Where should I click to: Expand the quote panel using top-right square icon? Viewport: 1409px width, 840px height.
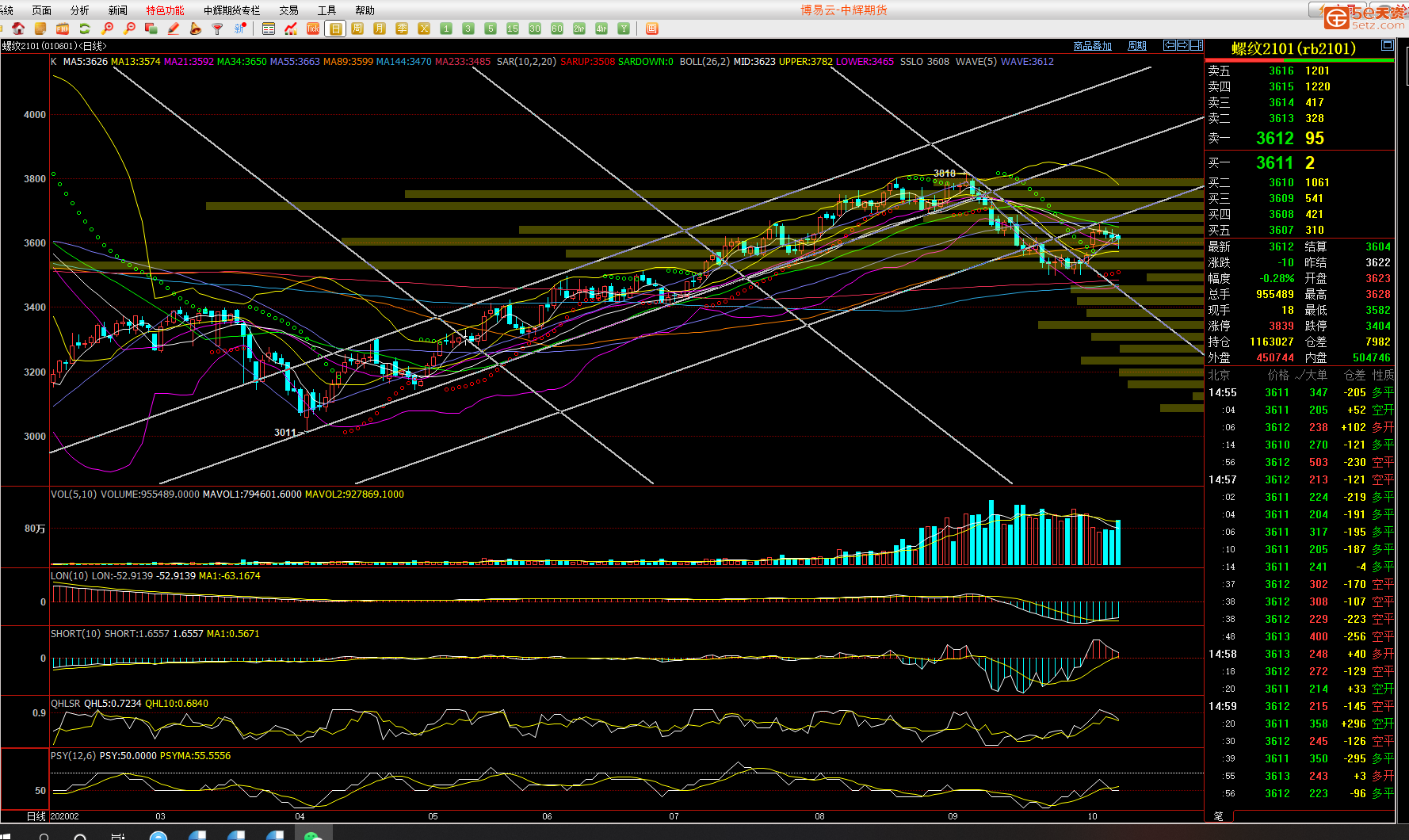click(1387, 45)
